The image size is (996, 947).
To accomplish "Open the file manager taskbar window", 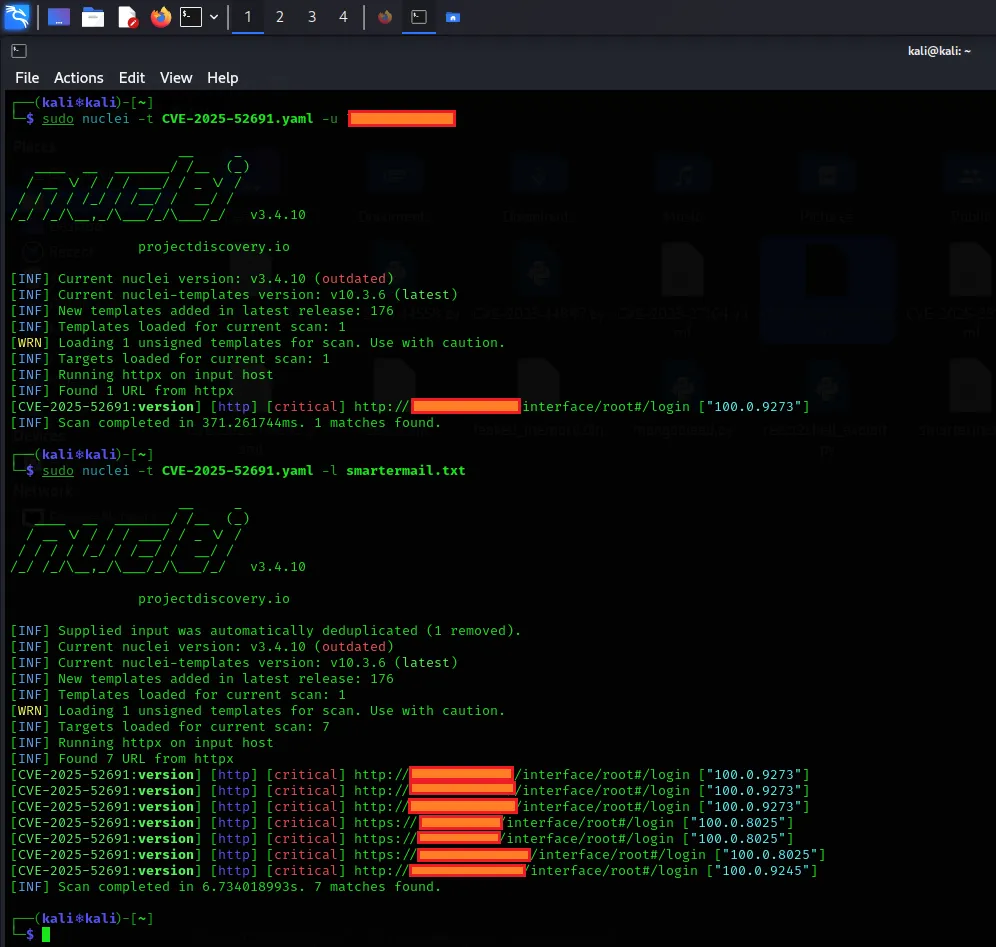I will 453,17.
